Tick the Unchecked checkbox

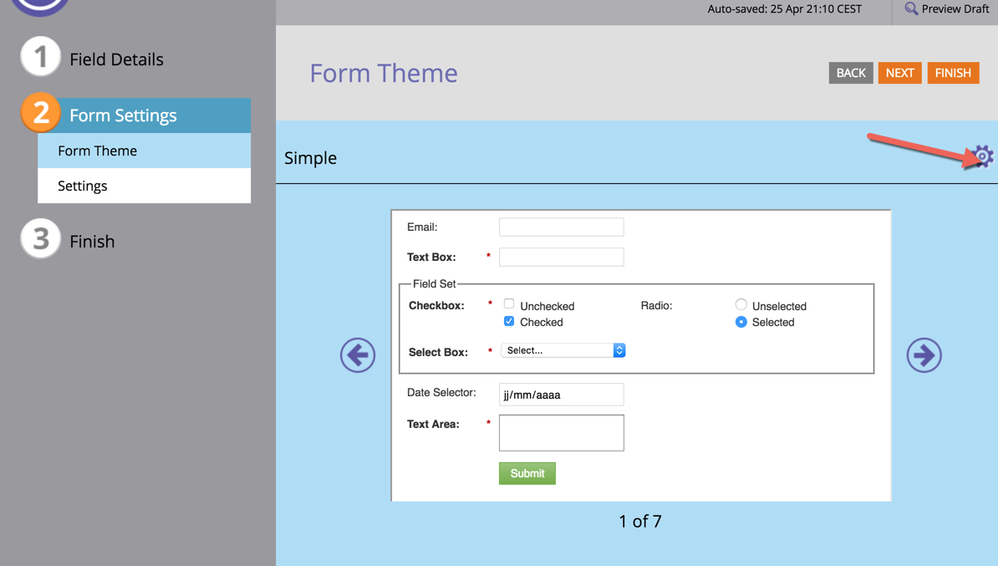509,304
